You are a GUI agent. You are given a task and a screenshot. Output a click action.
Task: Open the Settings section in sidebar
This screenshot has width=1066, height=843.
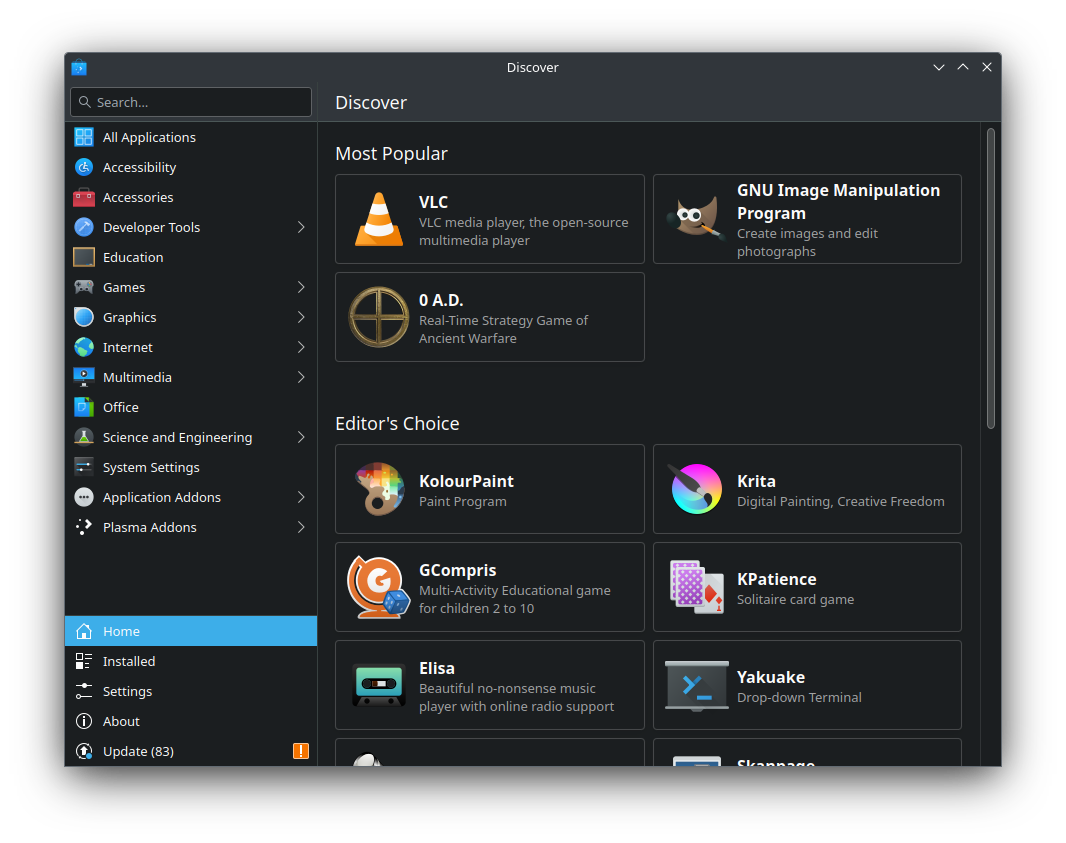coord(127,691)
